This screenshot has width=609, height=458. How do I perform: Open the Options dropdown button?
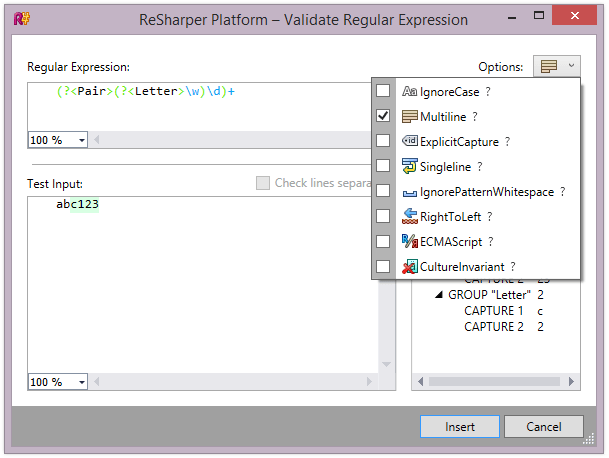[x=557, y=67]
